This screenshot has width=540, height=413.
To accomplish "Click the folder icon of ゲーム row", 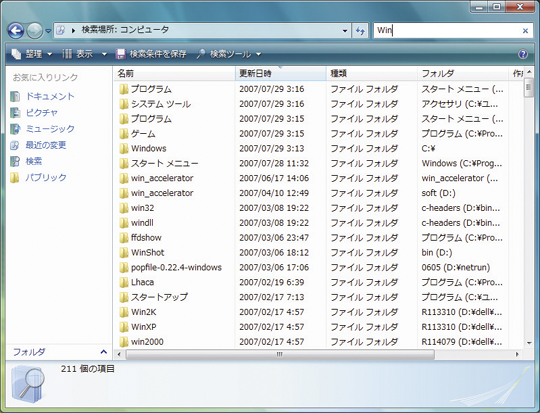I will [123, 134].
